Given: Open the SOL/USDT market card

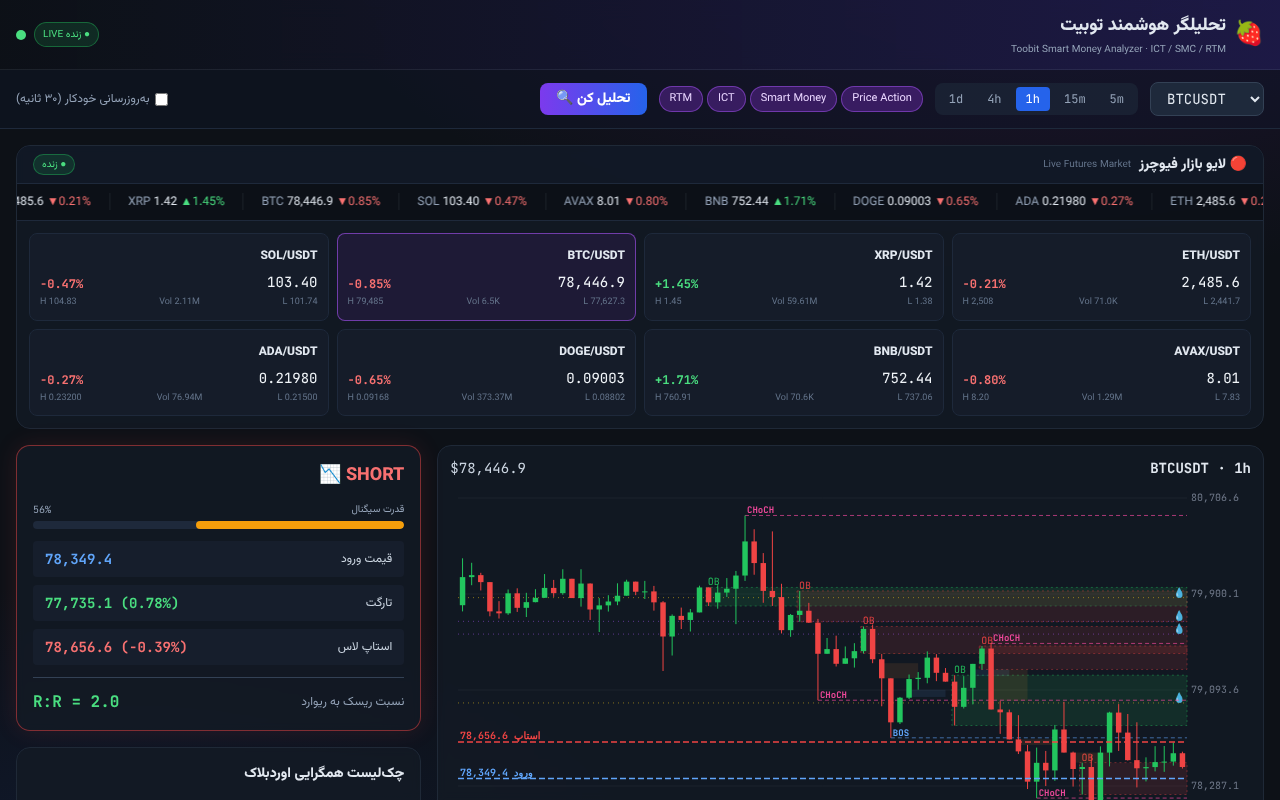Looking at the screenshot, I should 178,277.
